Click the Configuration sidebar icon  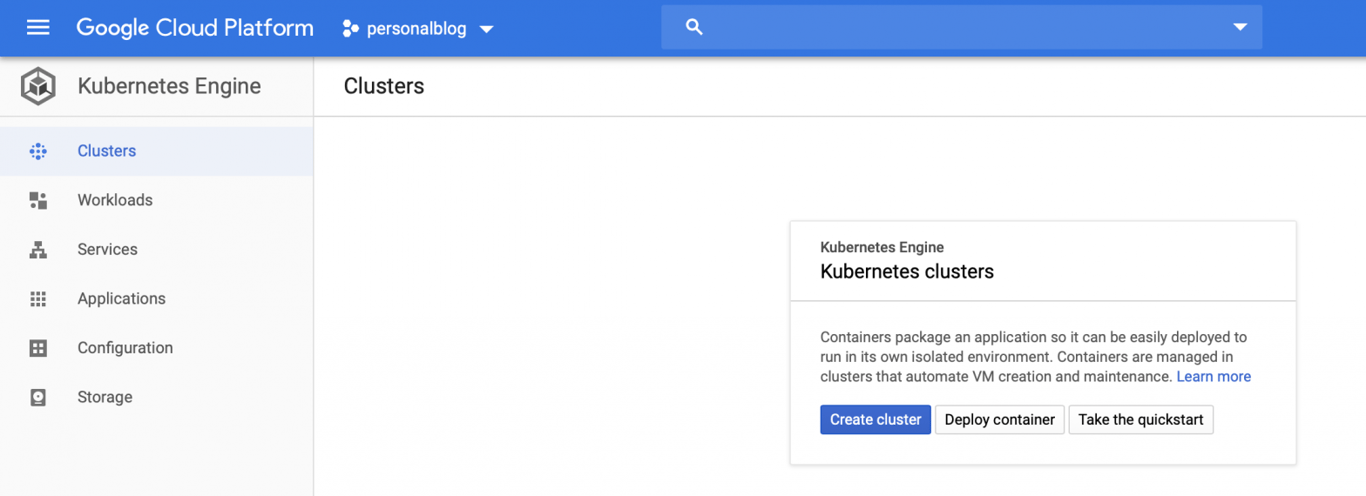coord(38,348)
